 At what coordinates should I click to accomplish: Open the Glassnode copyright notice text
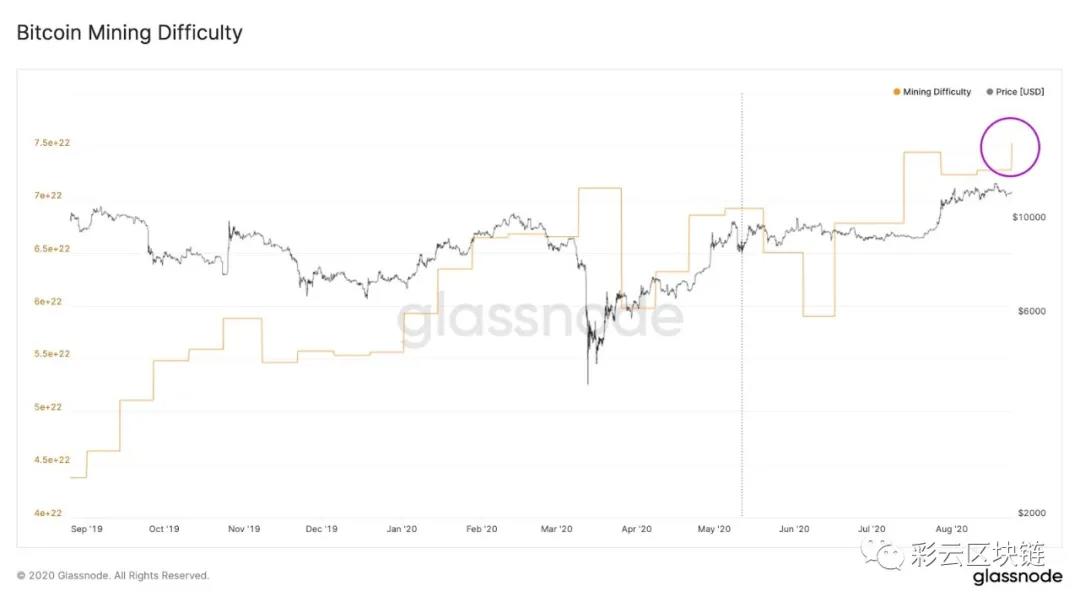pyautogui.click(x=113, y=576)
